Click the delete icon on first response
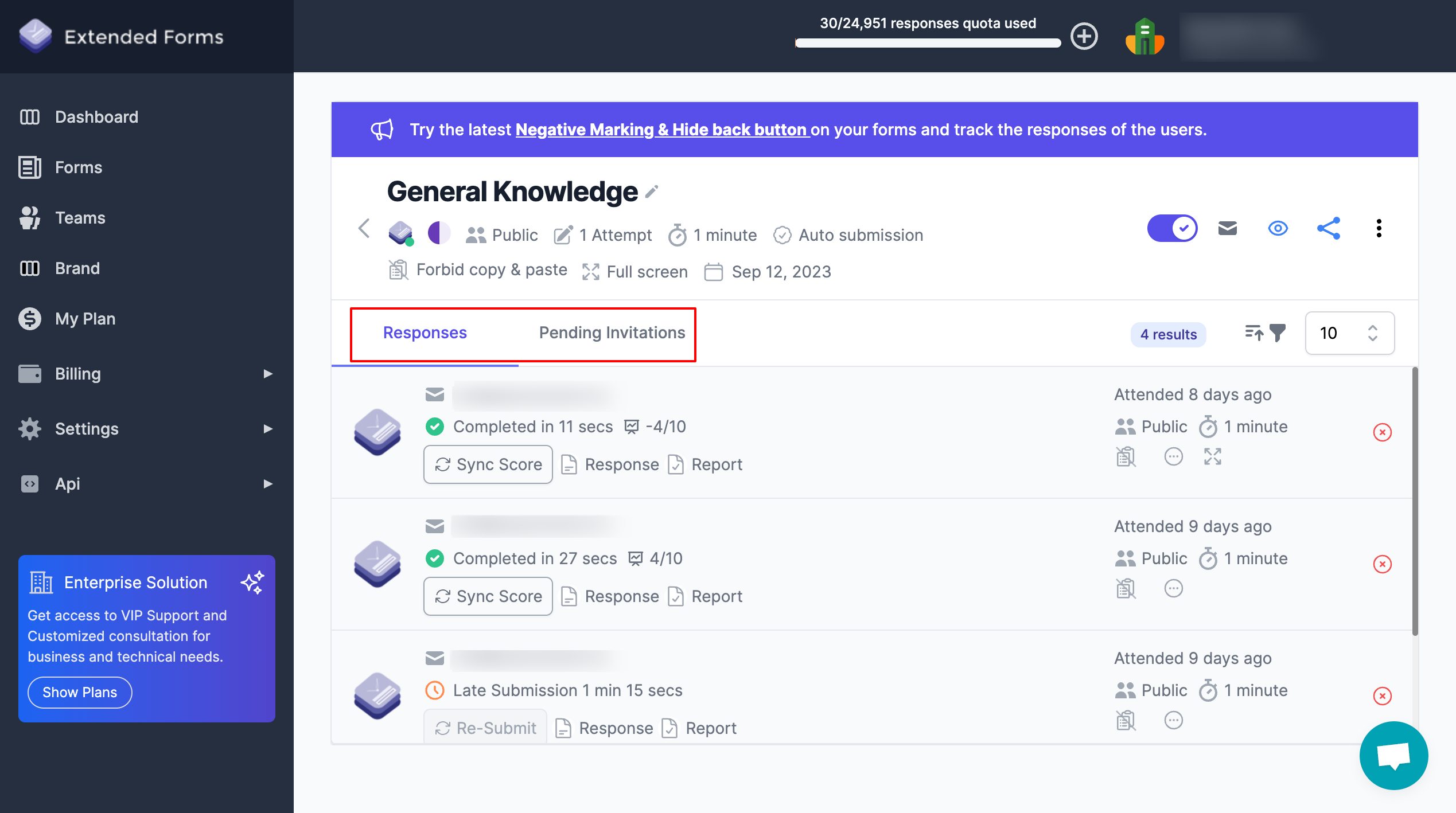Viewport: 1456px width, 813px height. (x=1382, y=432)
